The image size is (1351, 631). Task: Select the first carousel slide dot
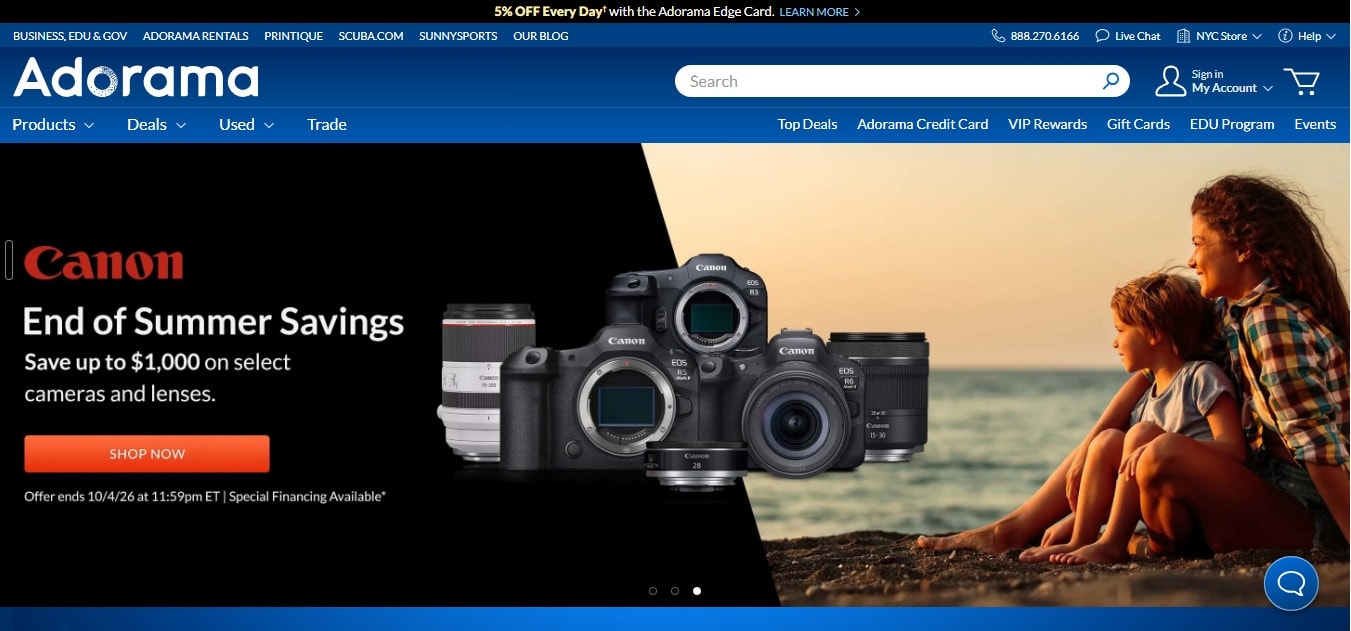coord(653,591)
